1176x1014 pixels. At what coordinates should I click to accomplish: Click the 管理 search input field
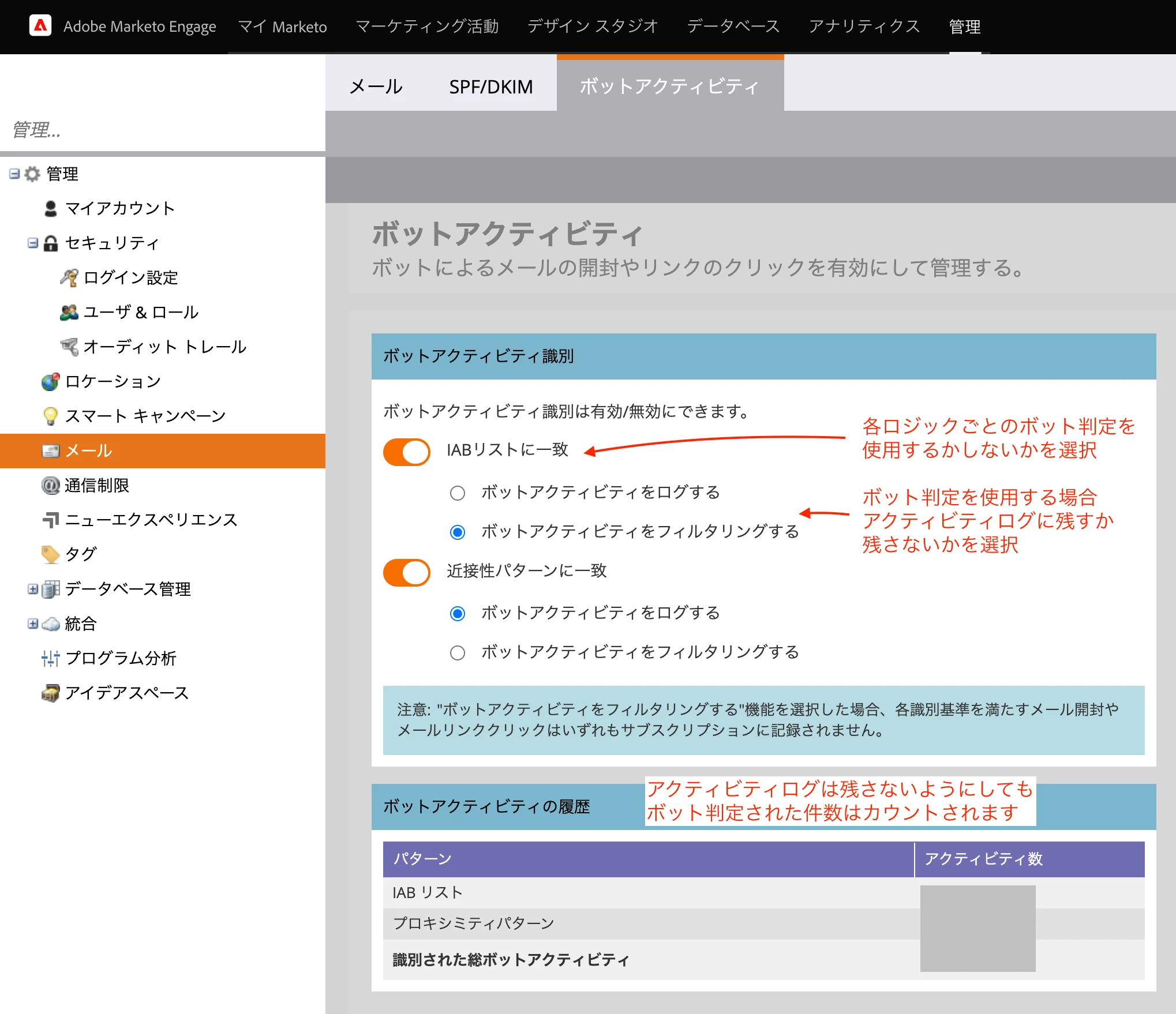[162, 130]
